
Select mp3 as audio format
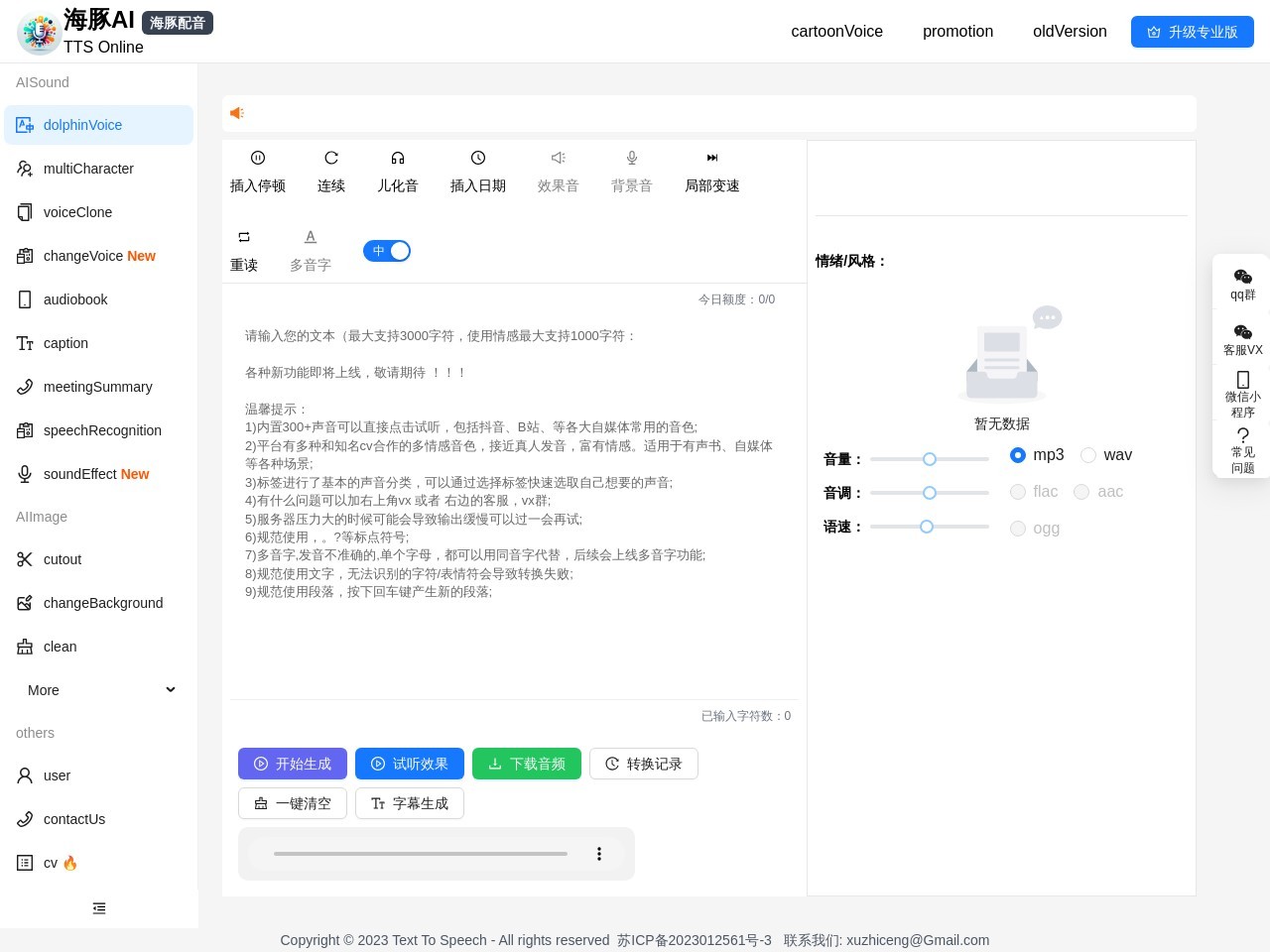point(1018,454)
